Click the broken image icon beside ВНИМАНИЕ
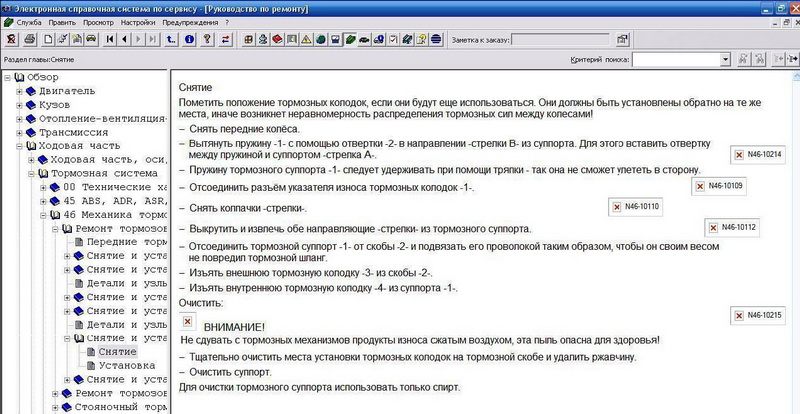Image resolution: width=800 pixels, height=414 pixels. click(x=187, y=321)
